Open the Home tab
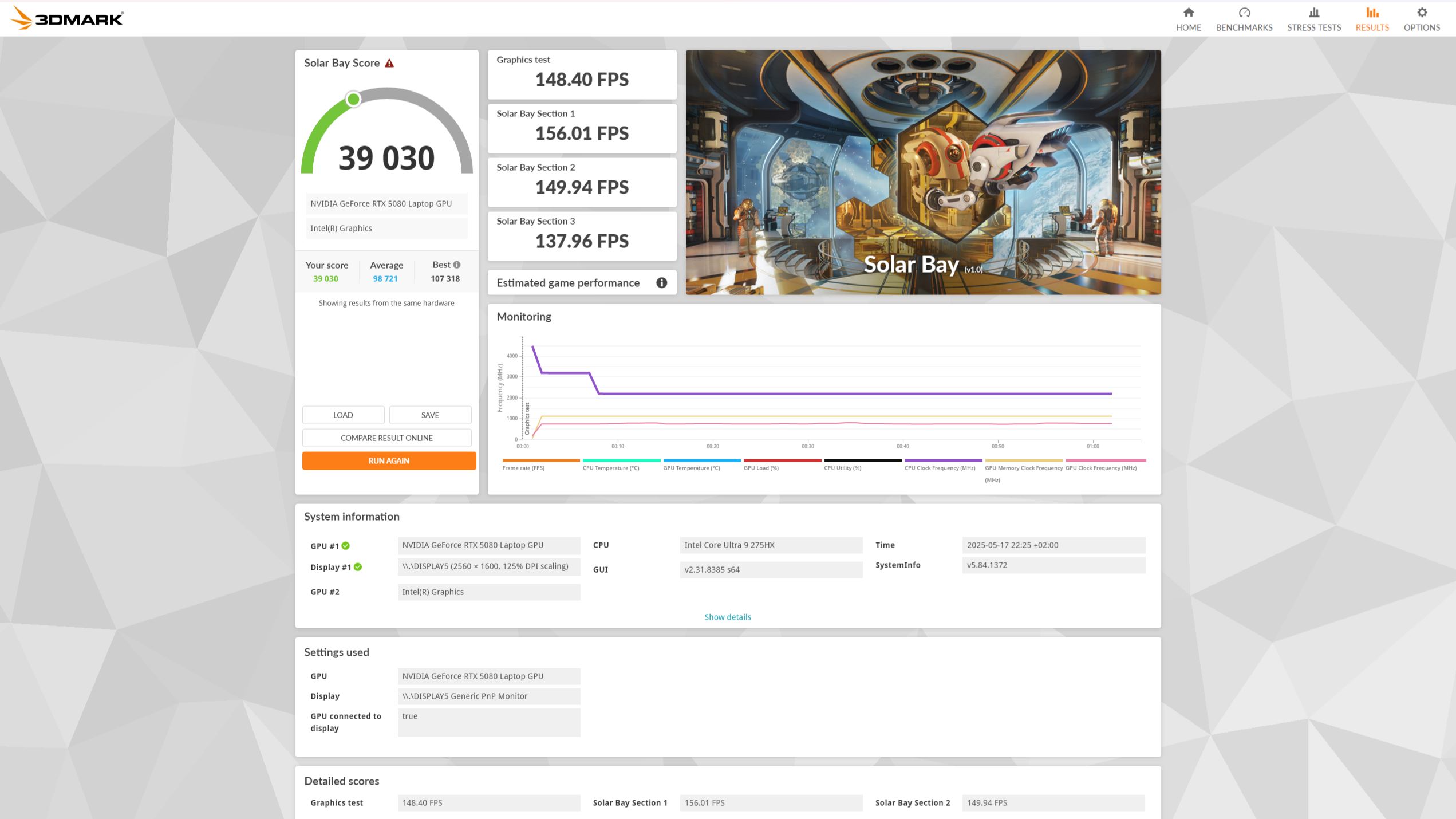Screen dimensions: 1456x819 pos(1188,19)
